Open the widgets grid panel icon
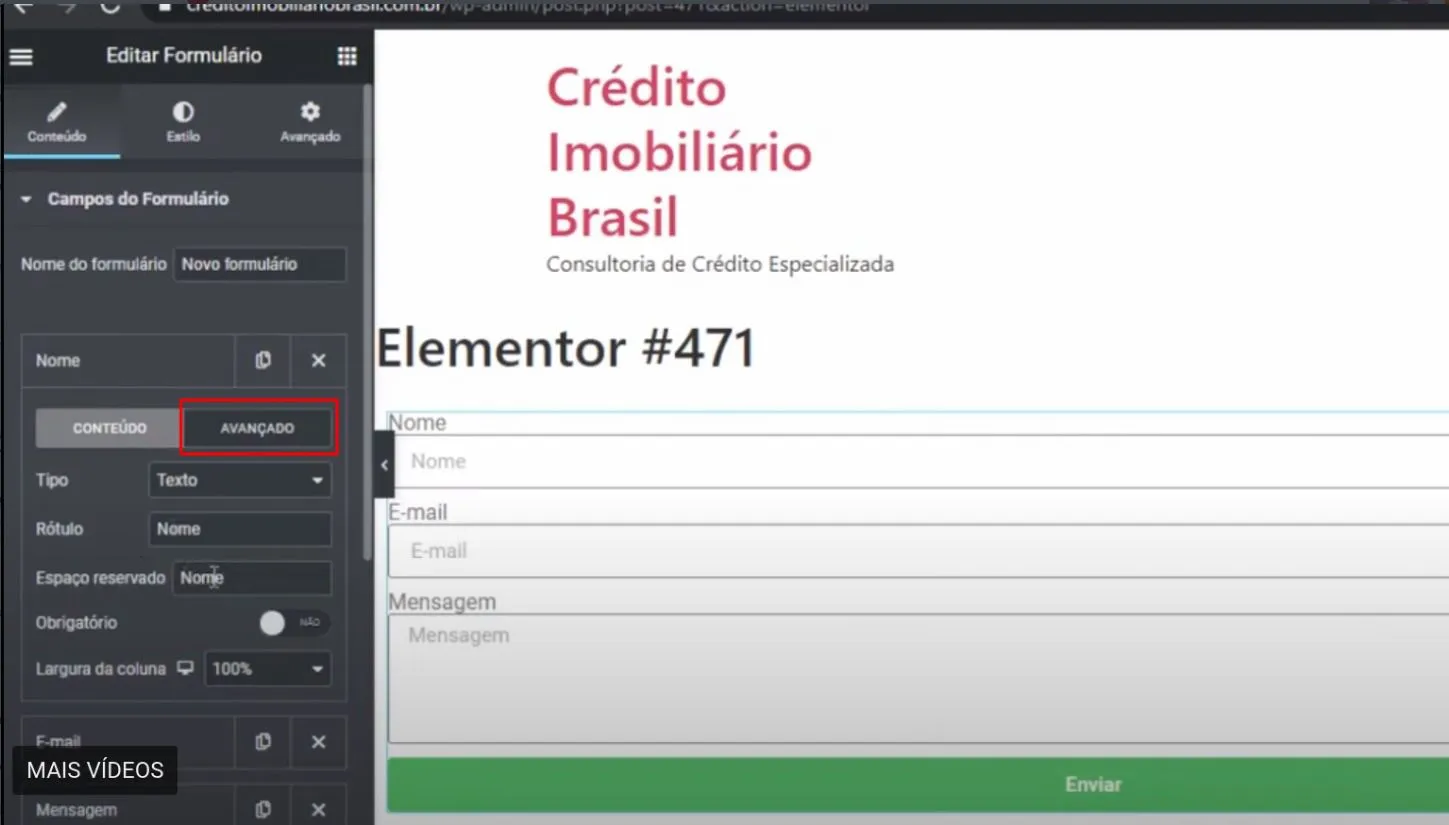The height and width of the screenshot is (825, 1449). click(347, 57)
